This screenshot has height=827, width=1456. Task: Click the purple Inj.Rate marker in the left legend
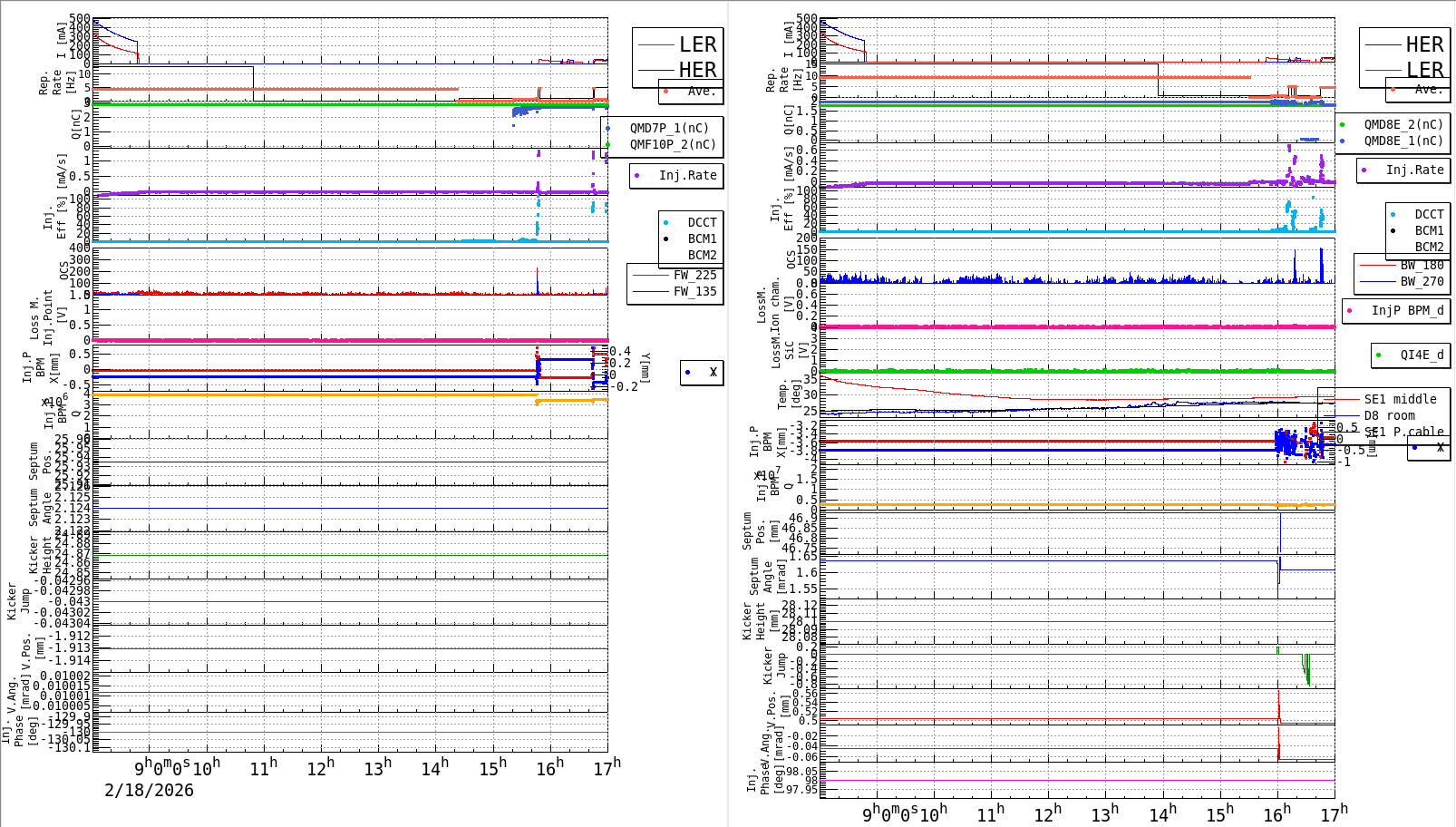point(637,176)
